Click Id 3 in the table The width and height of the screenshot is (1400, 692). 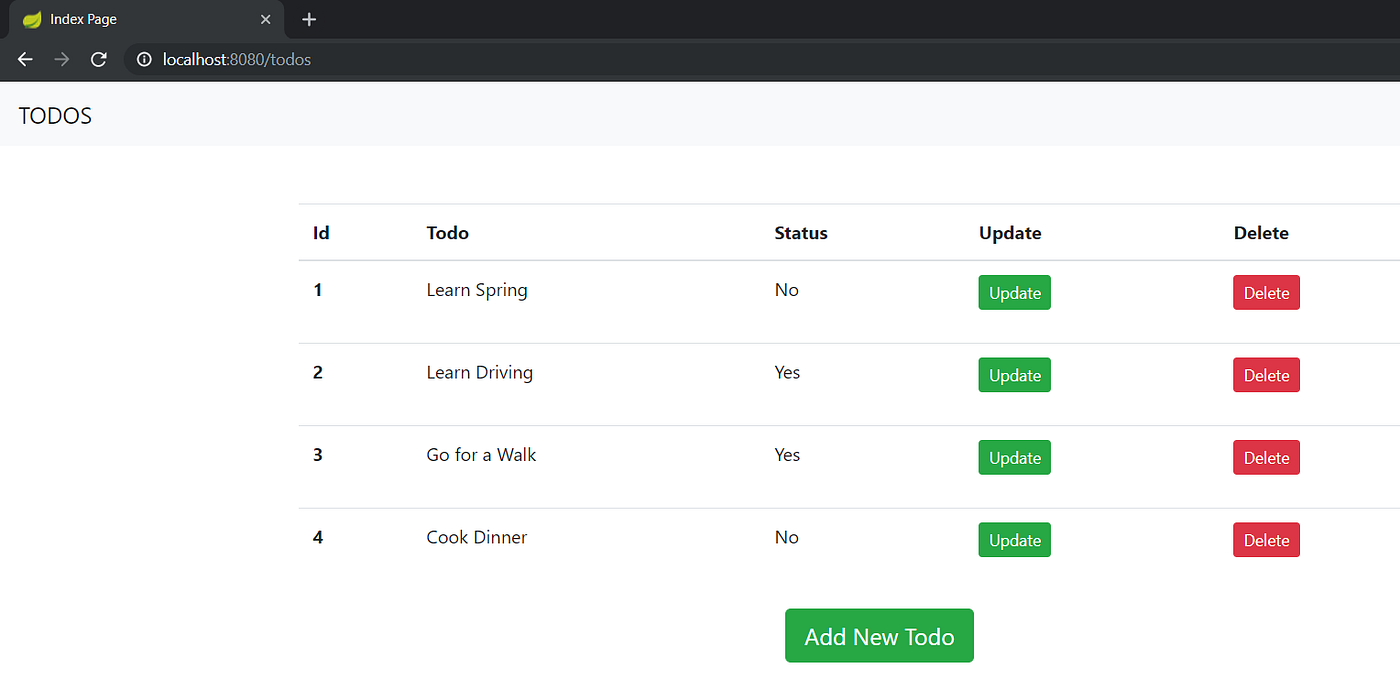318,455
